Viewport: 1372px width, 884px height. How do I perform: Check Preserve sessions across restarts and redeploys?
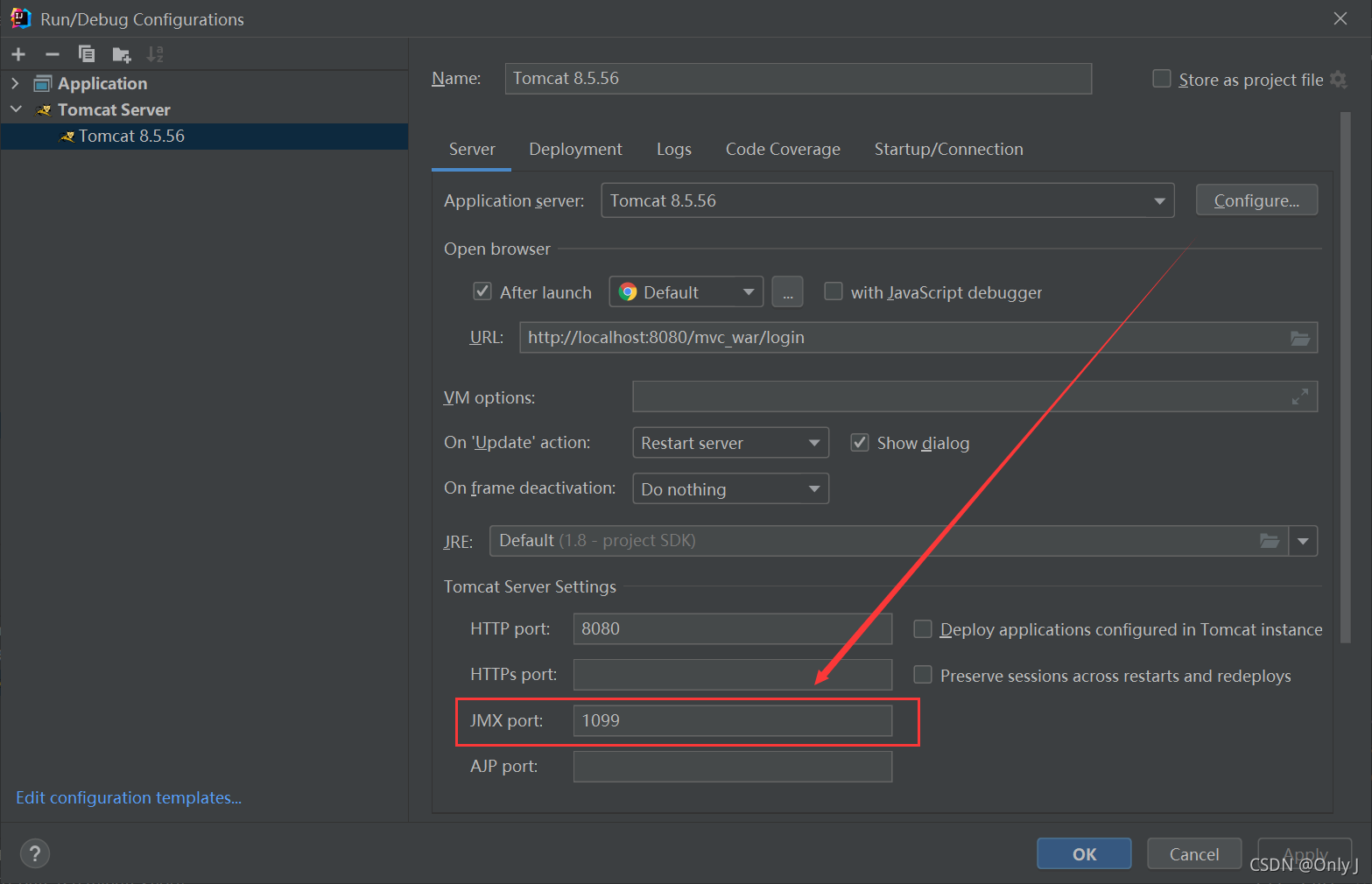click(x=922, y=675)
